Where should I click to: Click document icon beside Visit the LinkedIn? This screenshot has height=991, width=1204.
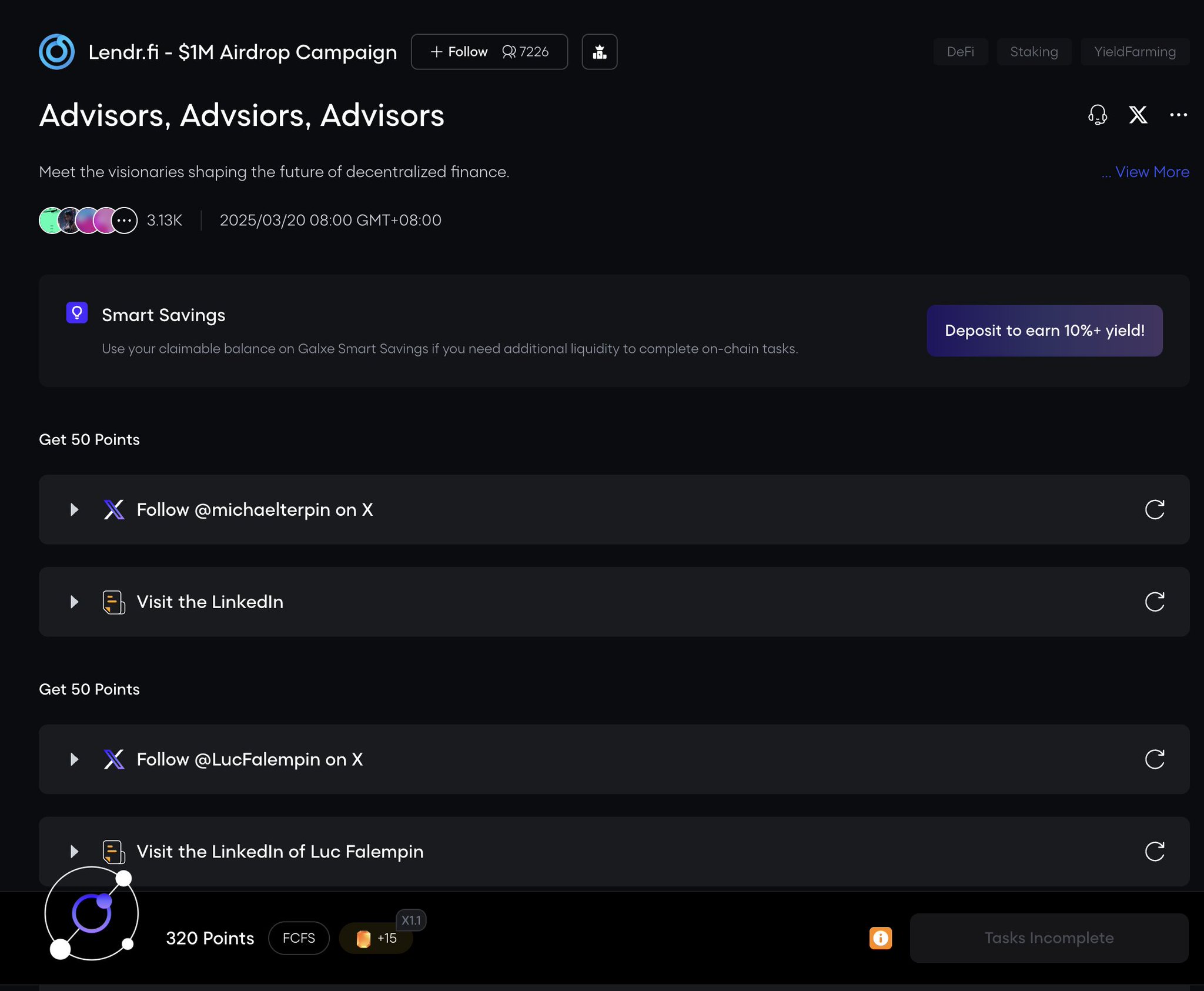click(114, 602)
